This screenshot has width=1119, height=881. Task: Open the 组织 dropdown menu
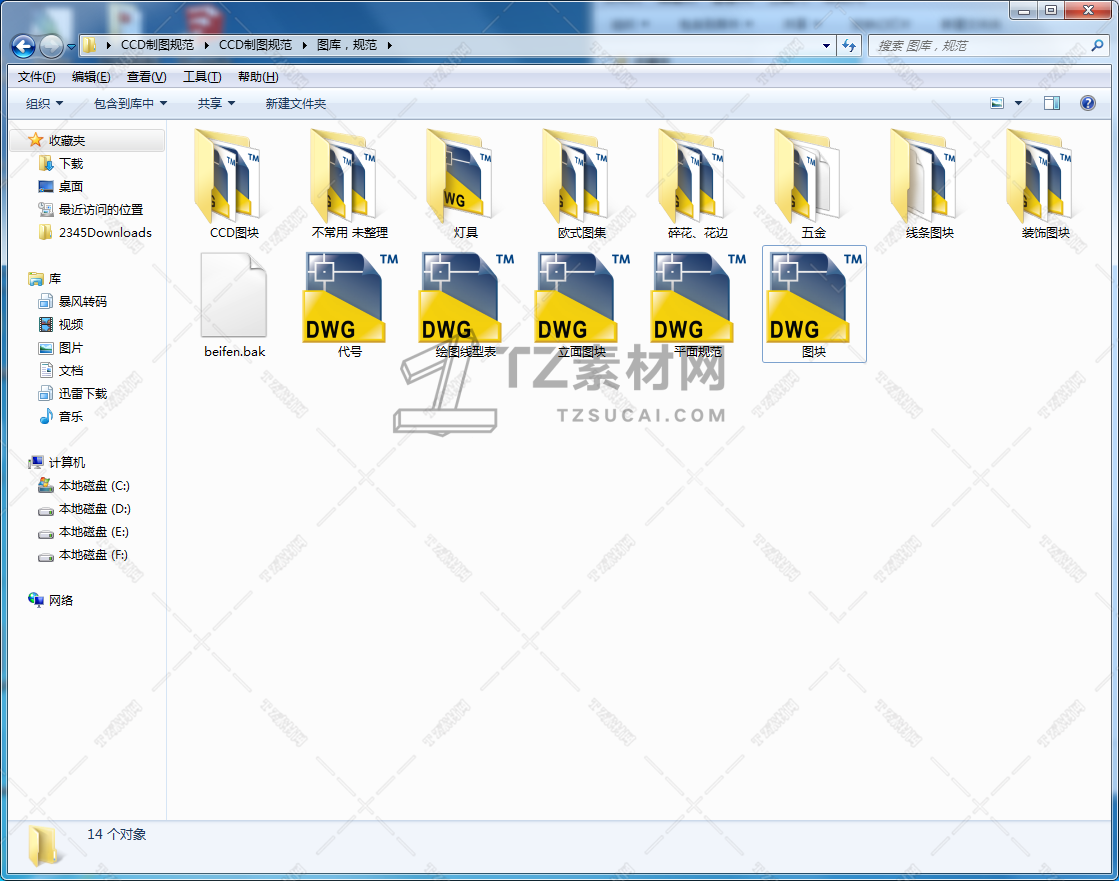tap(44, 103)
